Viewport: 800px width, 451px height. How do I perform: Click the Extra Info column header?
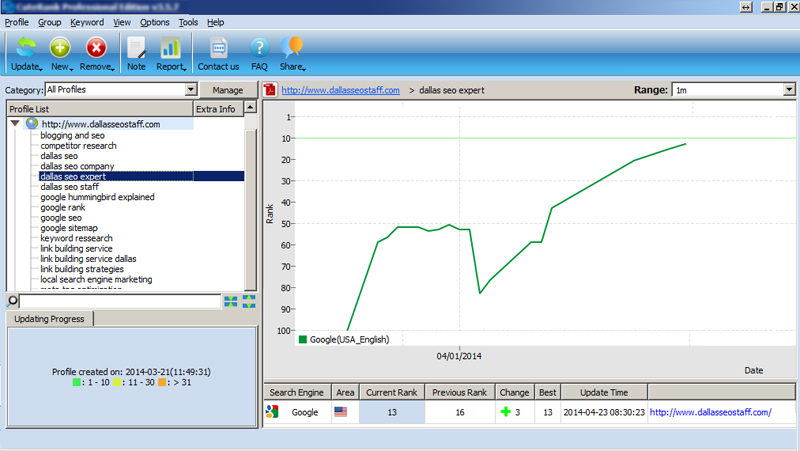click(218, 109)
